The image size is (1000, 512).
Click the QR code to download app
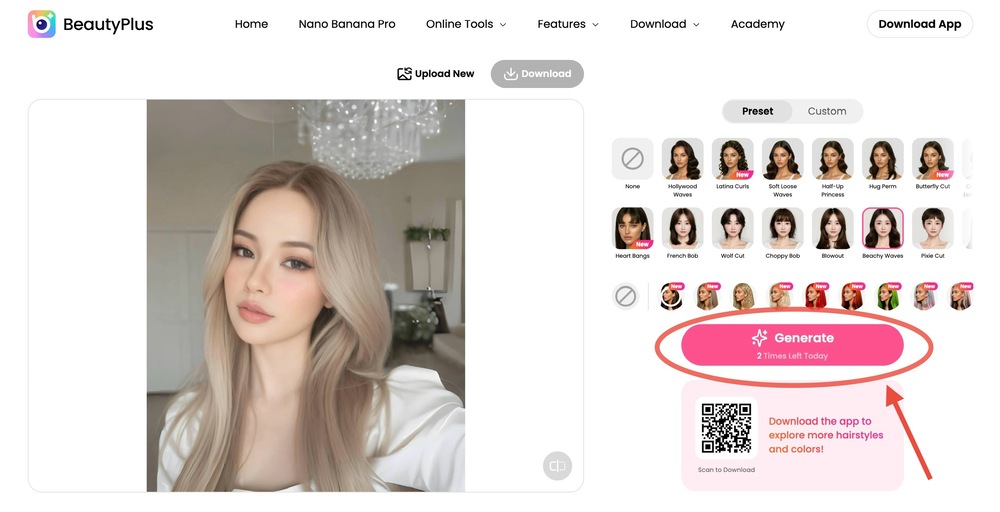tap(726, 428)
